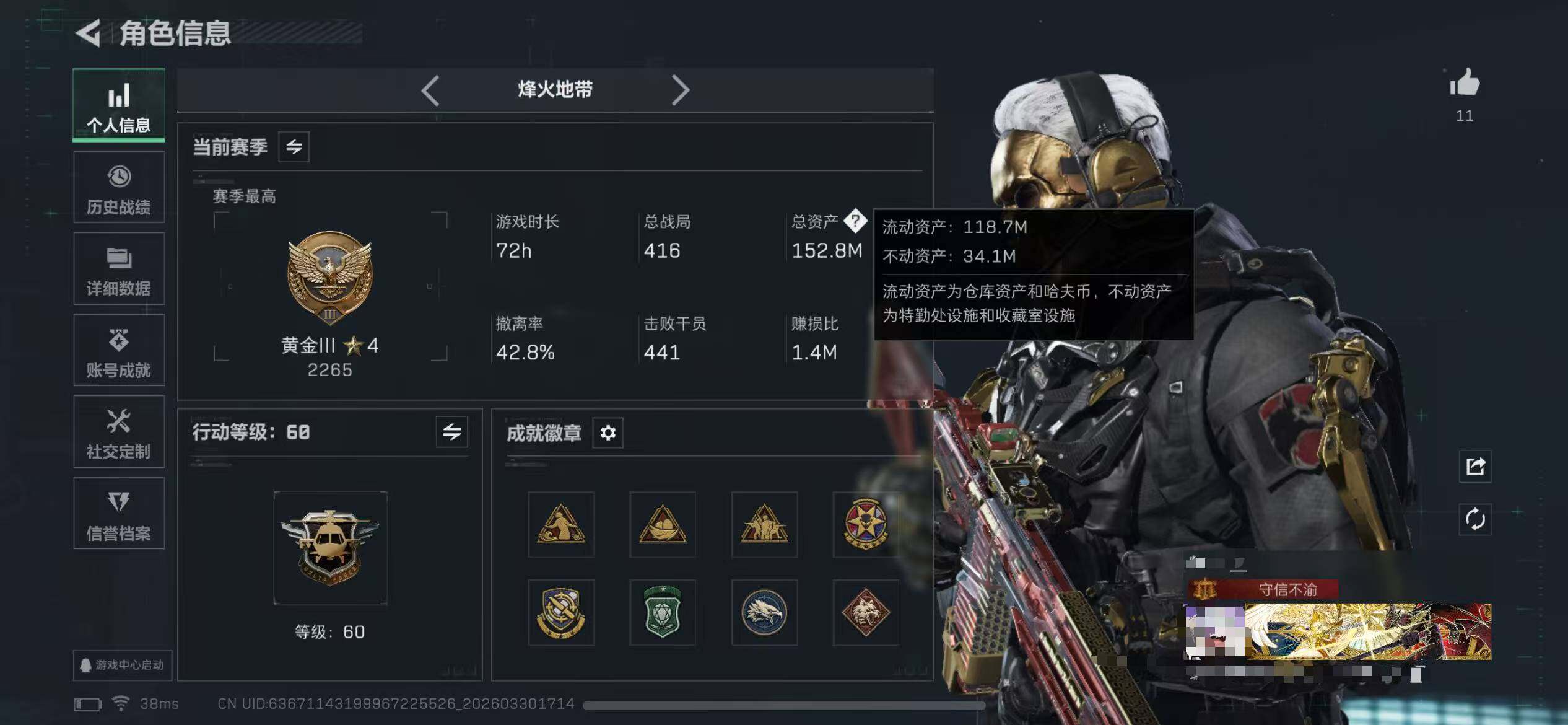
Task: Open the 烽火地带 mode selector title
Action: (x=555, y=90)
